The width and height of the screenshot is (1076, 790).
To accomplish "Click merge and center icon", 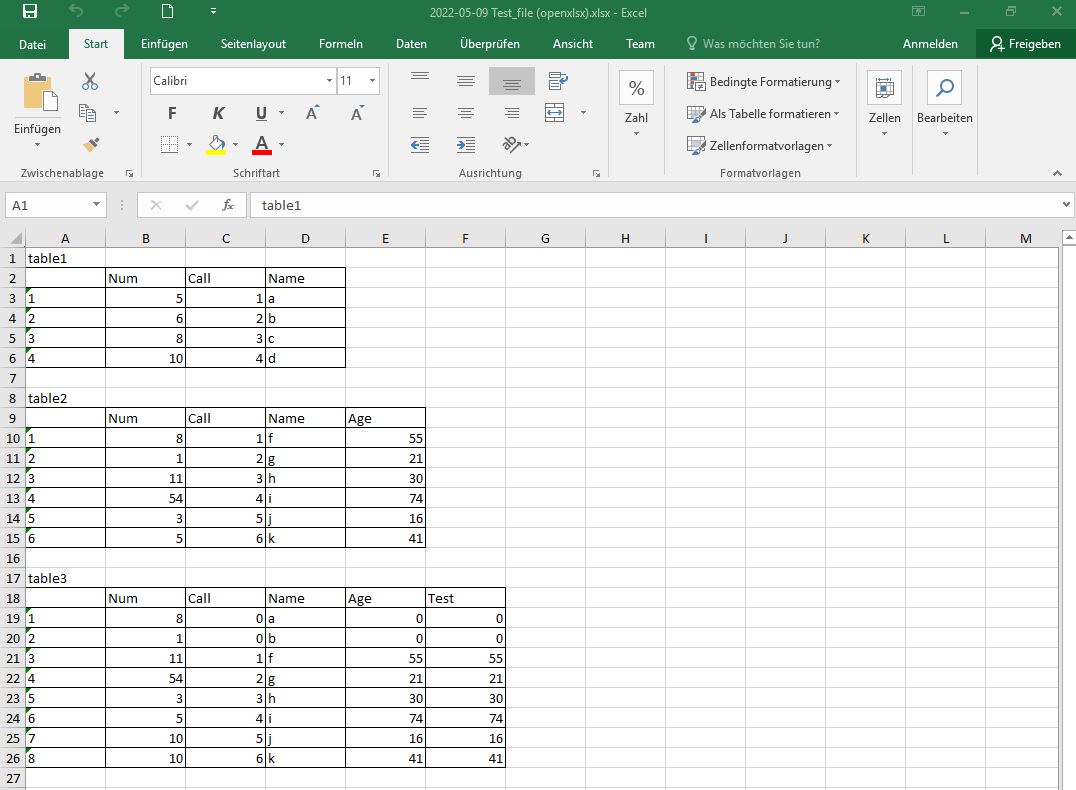I will [554, 113].
